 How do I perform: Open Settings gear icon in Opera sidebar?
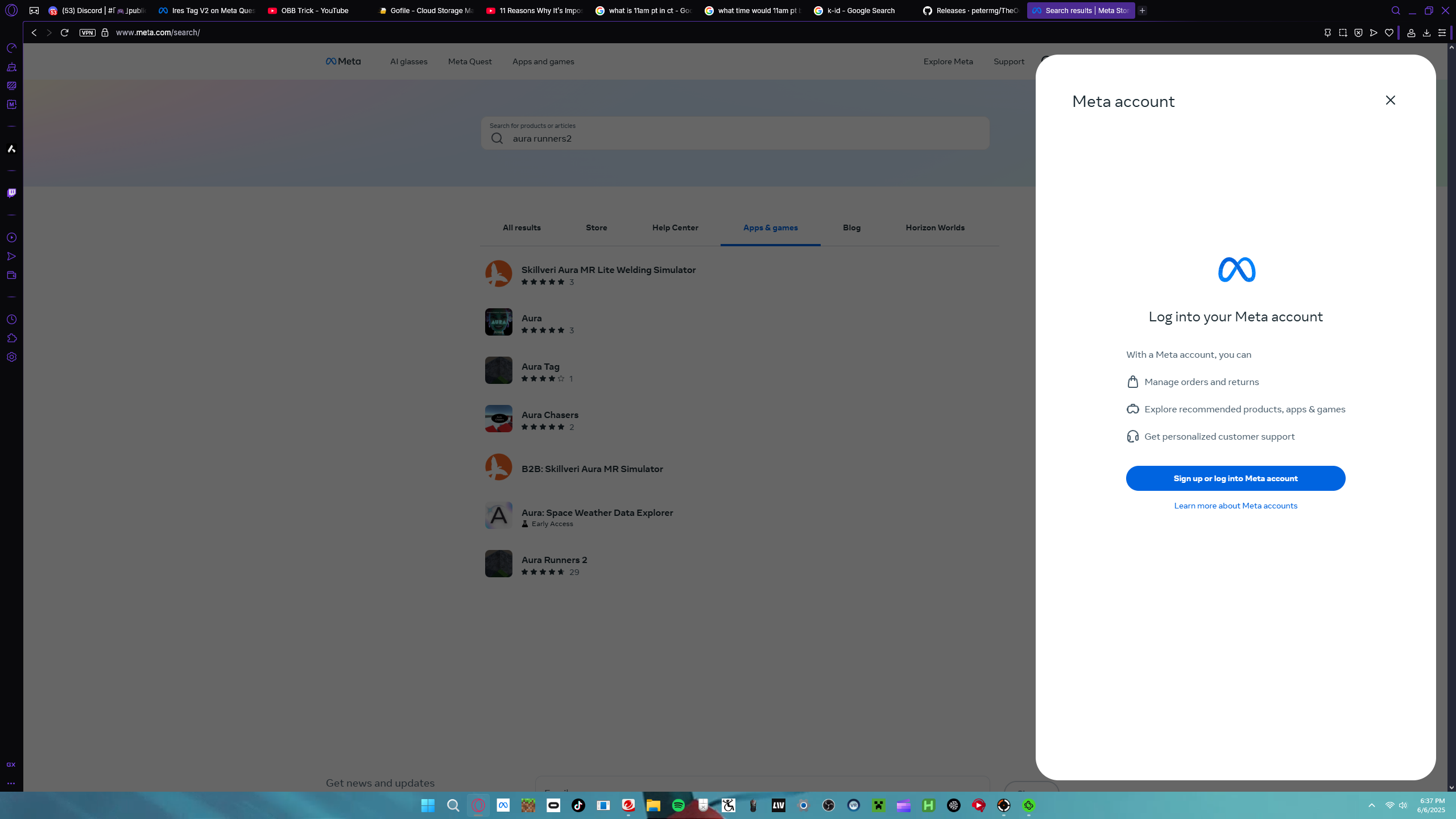click(x=11, y=357)
